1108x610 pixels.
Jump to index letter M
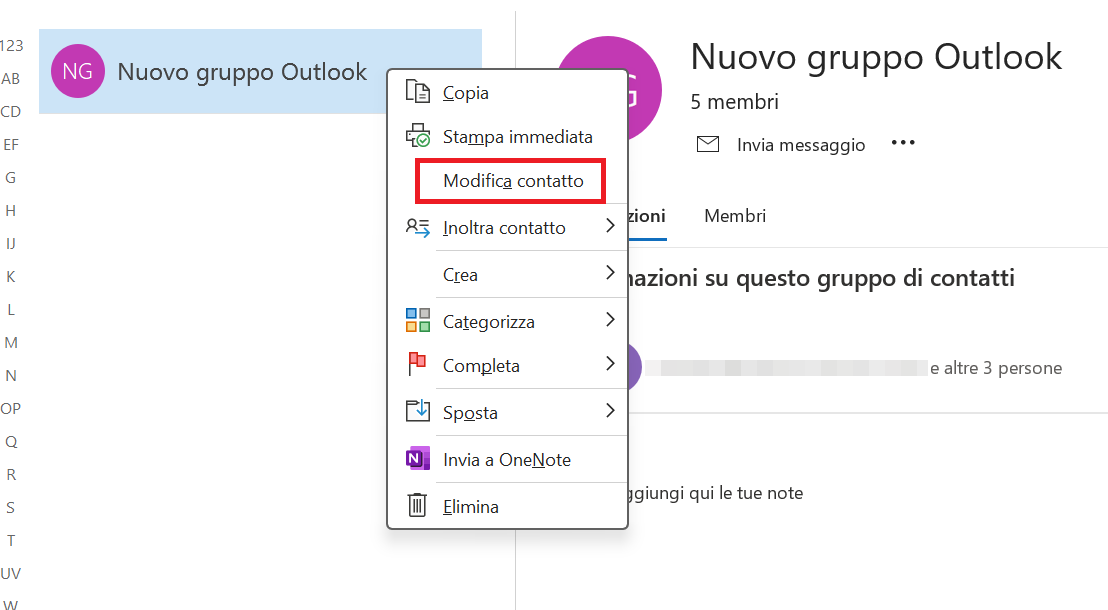click(x=11, y=342)
